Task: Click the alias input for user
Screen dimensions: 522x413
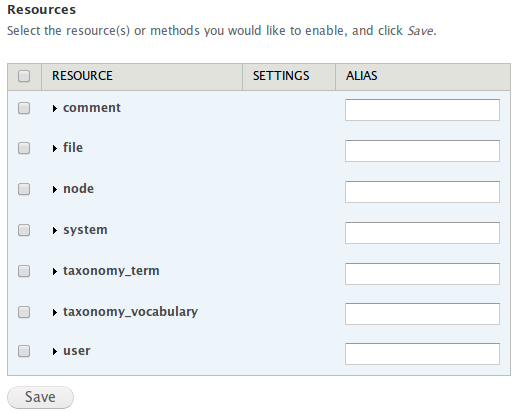Action: tap(422, 354)
